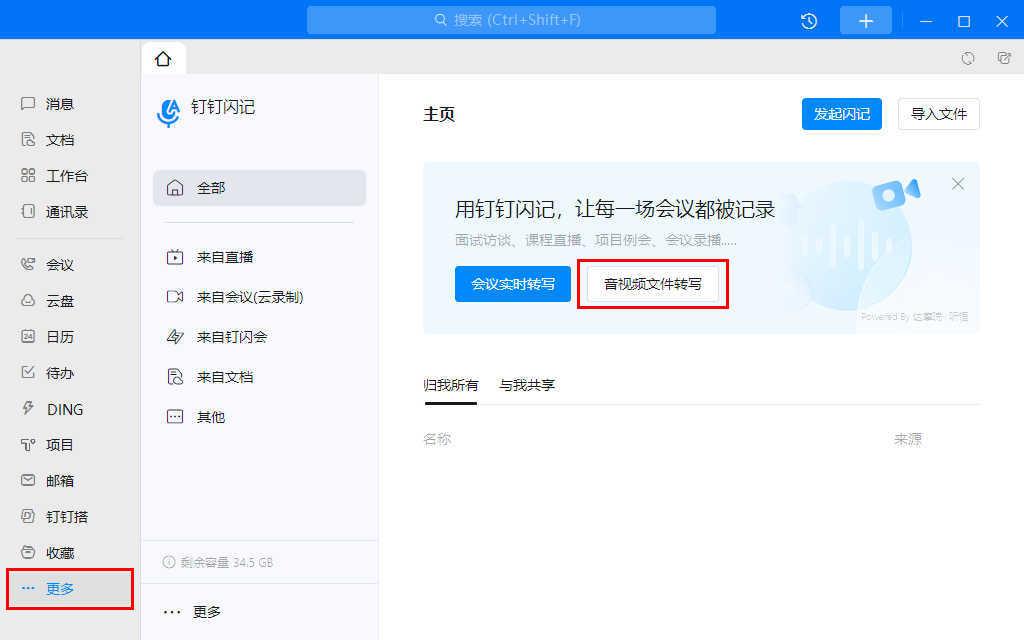1024x640 pixels.
Task: Click the 发起闪记 button
Action: (x=841, y=113)
